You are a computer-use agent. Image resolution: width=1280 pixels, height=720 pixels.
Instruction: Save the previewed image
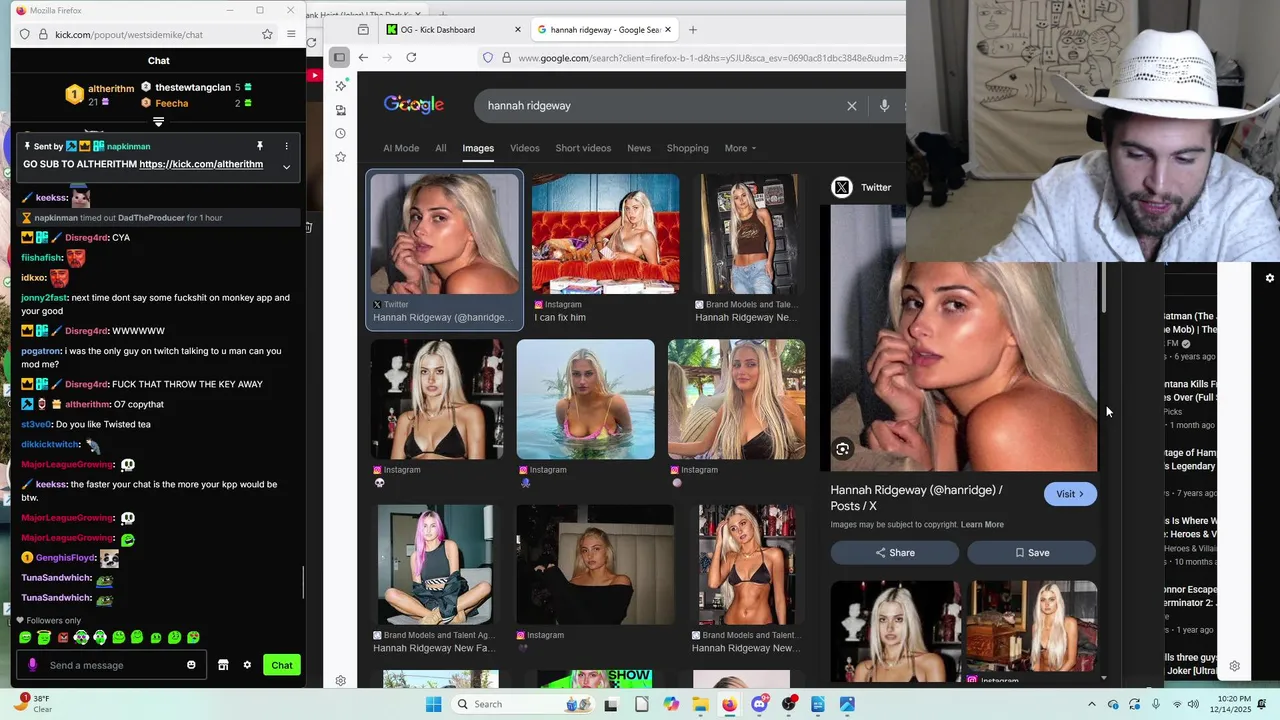click(1031, 553)
